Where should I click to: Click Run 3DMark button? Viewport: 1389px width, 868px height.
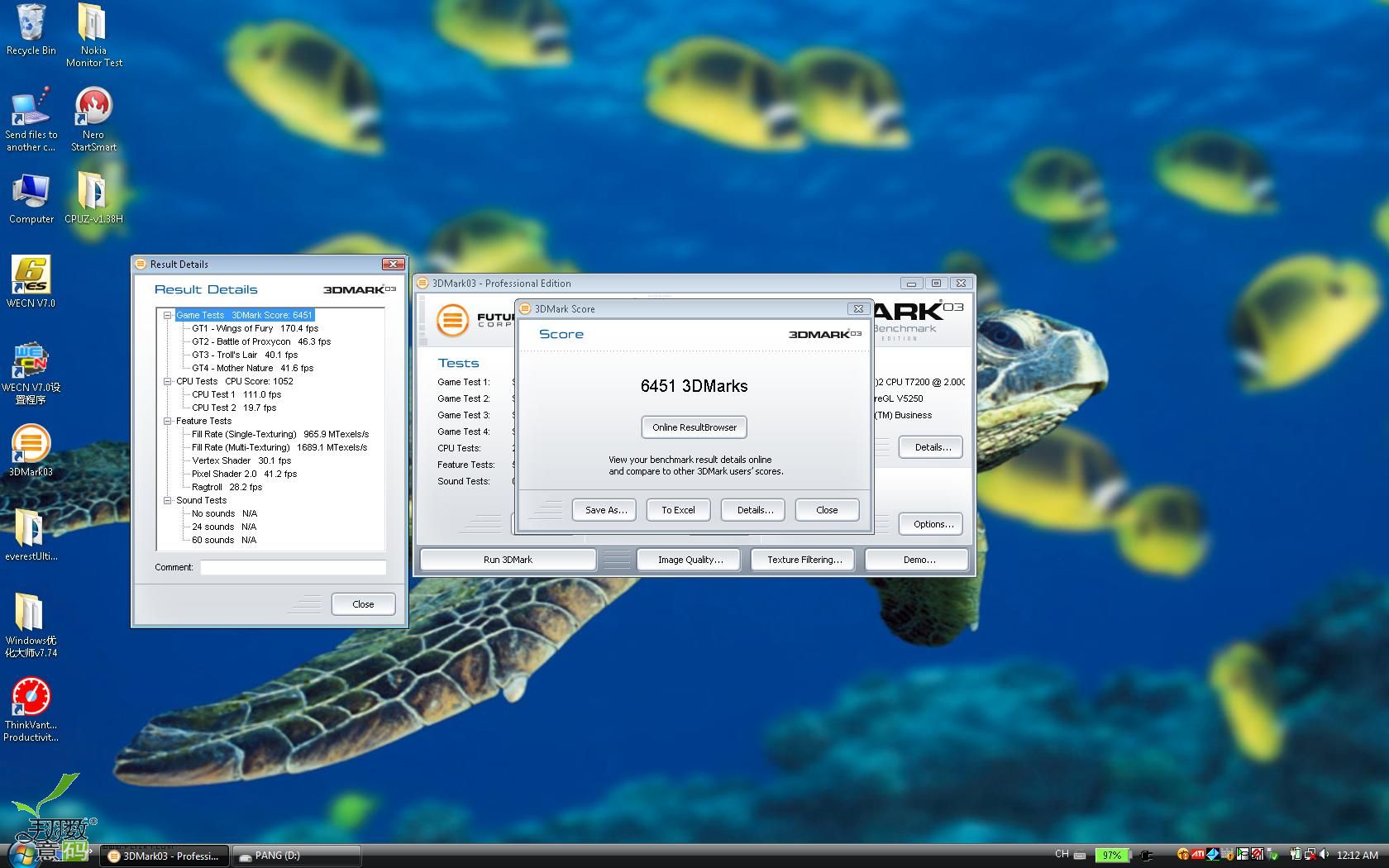[508, 560]
